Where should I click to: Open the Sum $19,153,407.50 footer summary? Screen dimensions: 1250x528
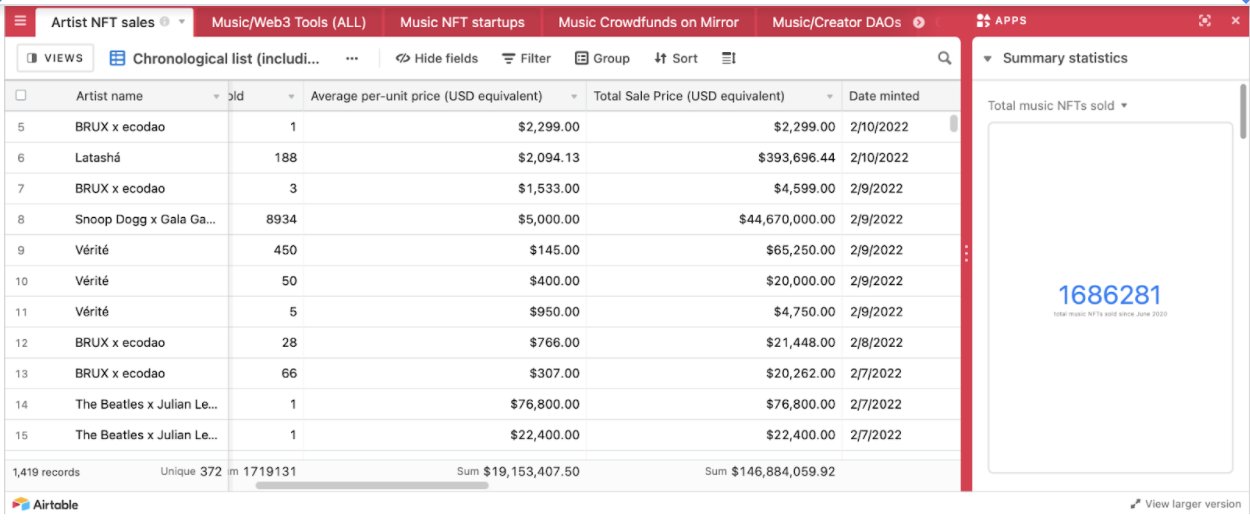click(519, 471)
